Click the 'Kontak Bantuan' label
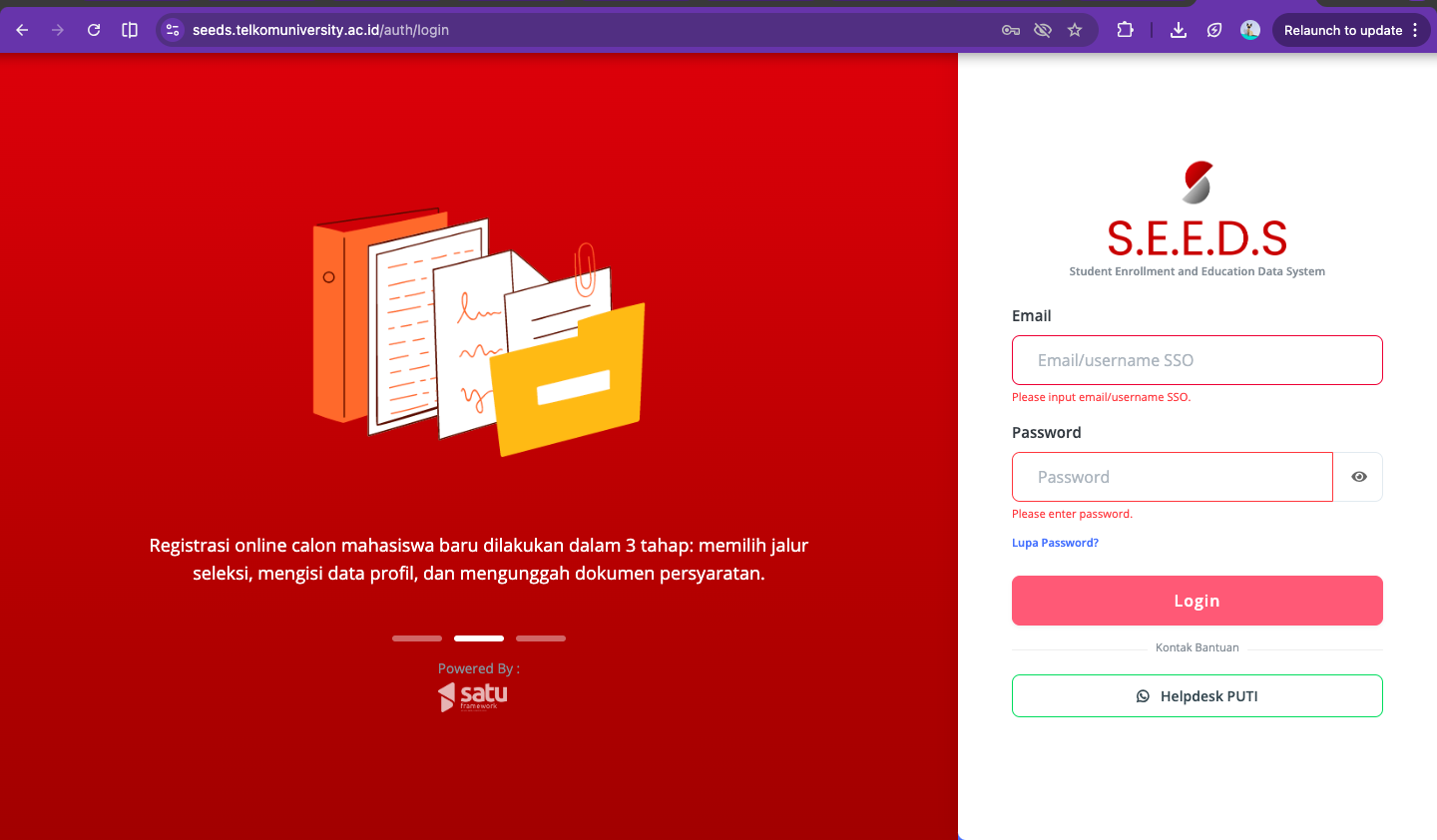This screenshot has height=840, width=1437. pyautogui.click(x=1197, y=647)
